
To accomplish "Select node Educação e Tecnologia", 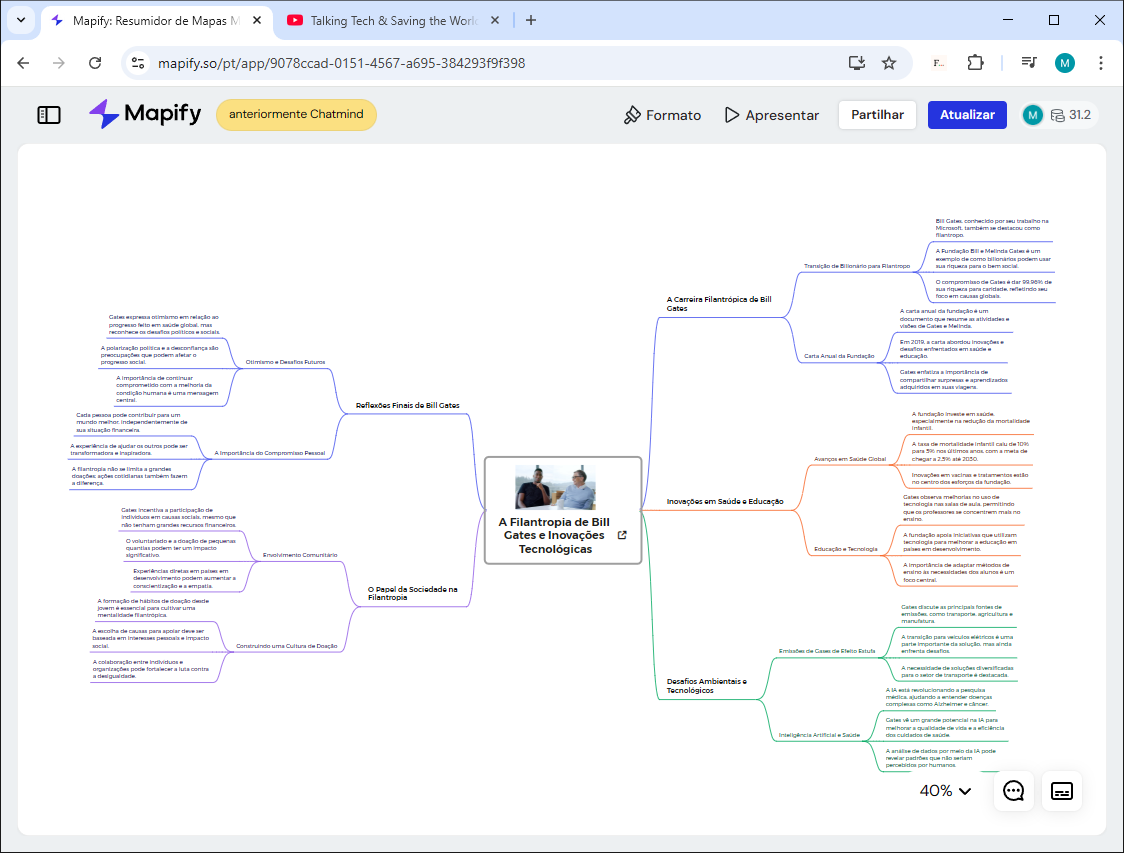I will tap(846, 549).
